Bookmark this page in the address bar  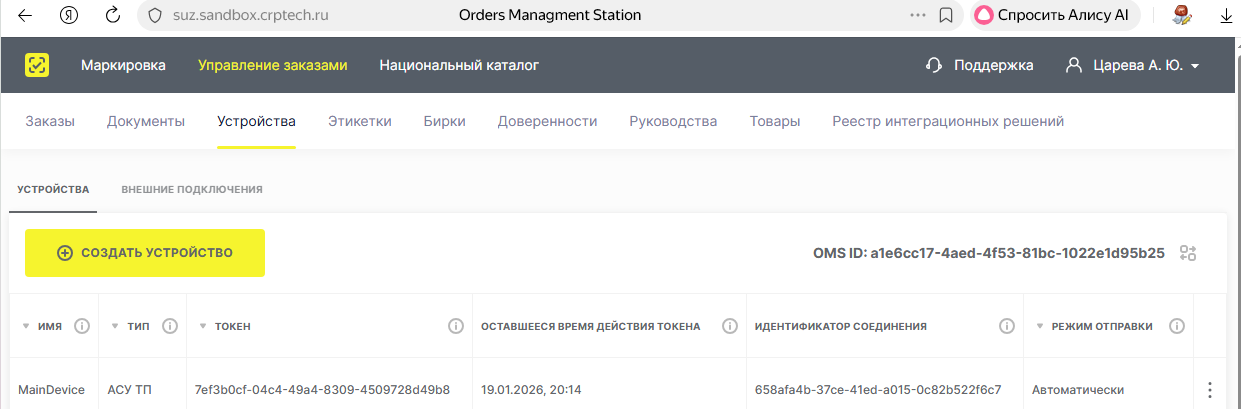click(946, 15)
